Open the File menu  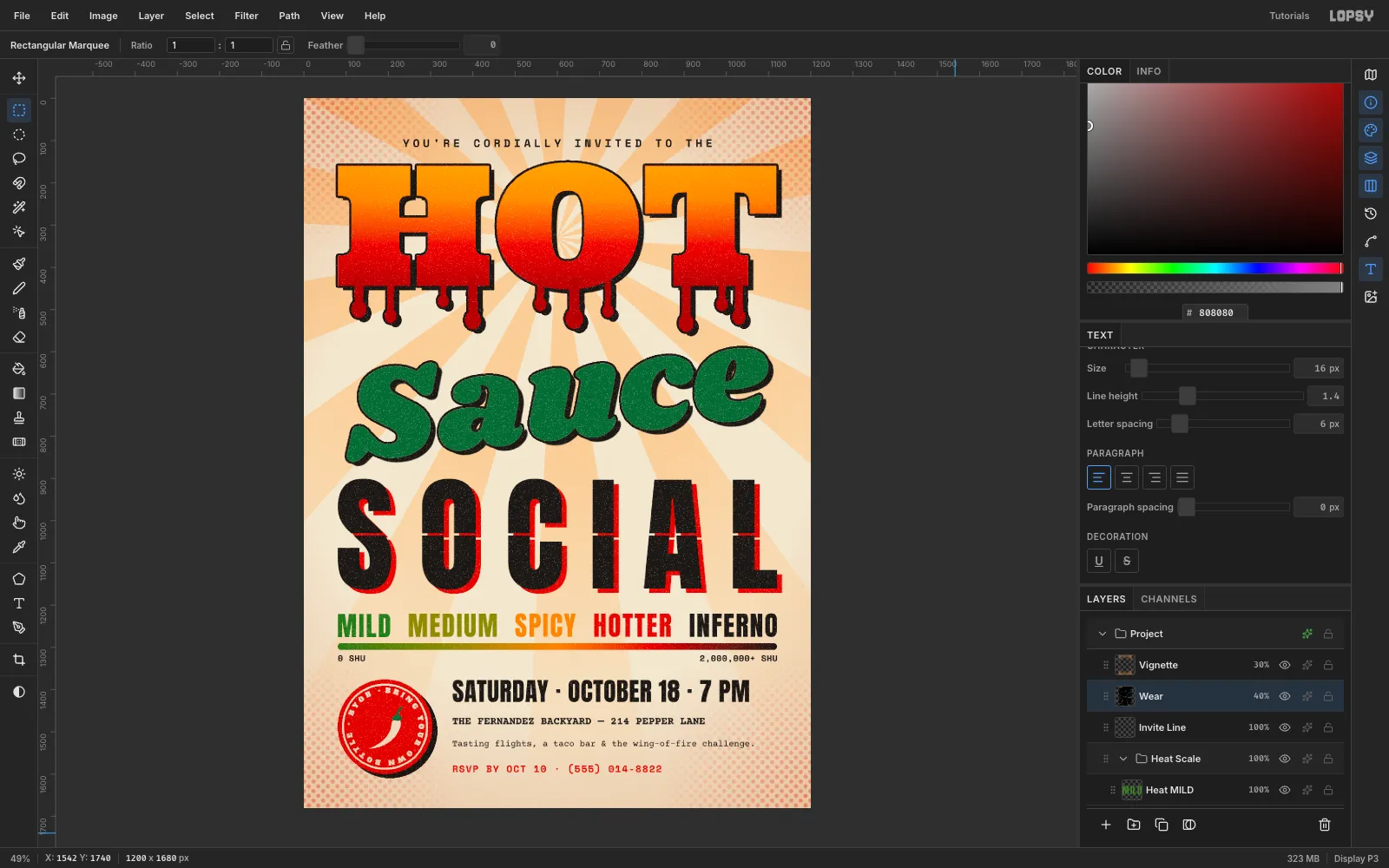(x=22, y=16)
